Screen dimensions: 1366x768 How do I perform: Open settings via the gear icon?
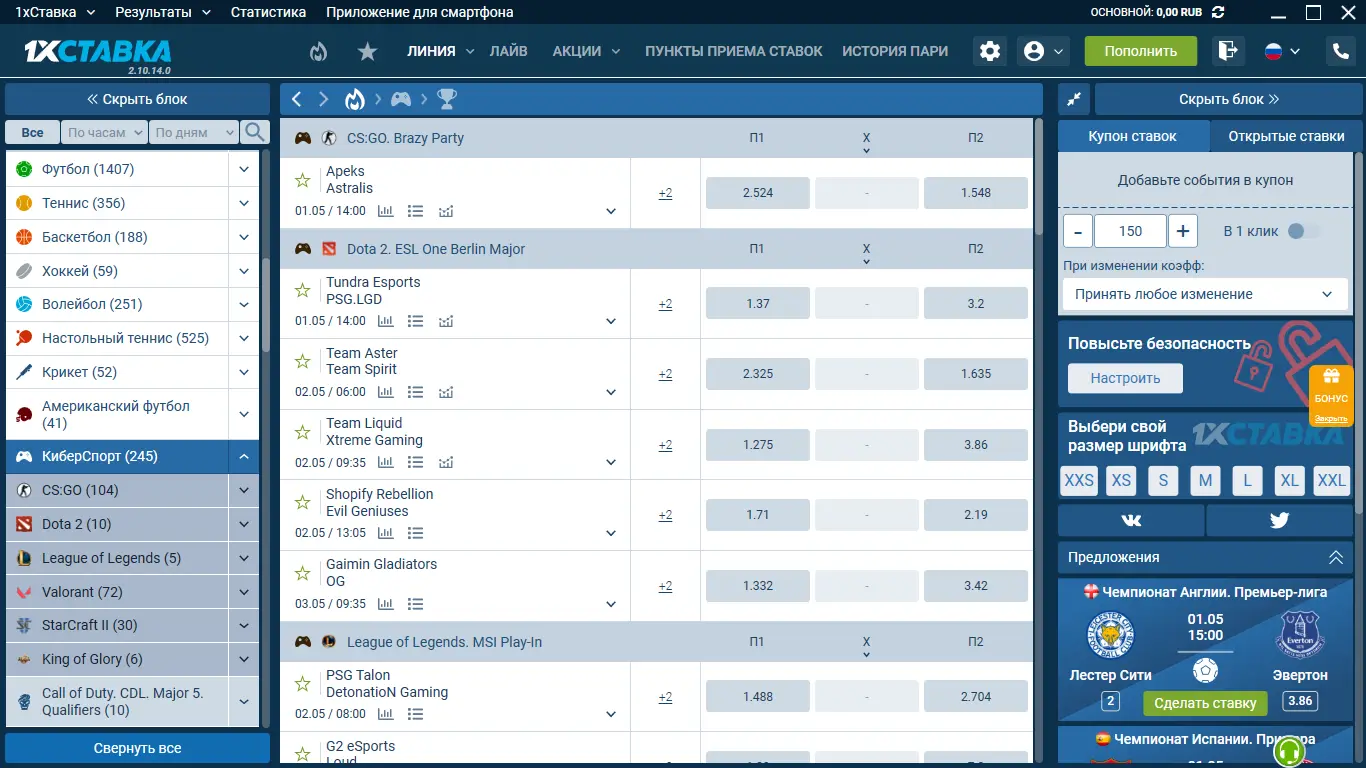[x=990, y=51]
